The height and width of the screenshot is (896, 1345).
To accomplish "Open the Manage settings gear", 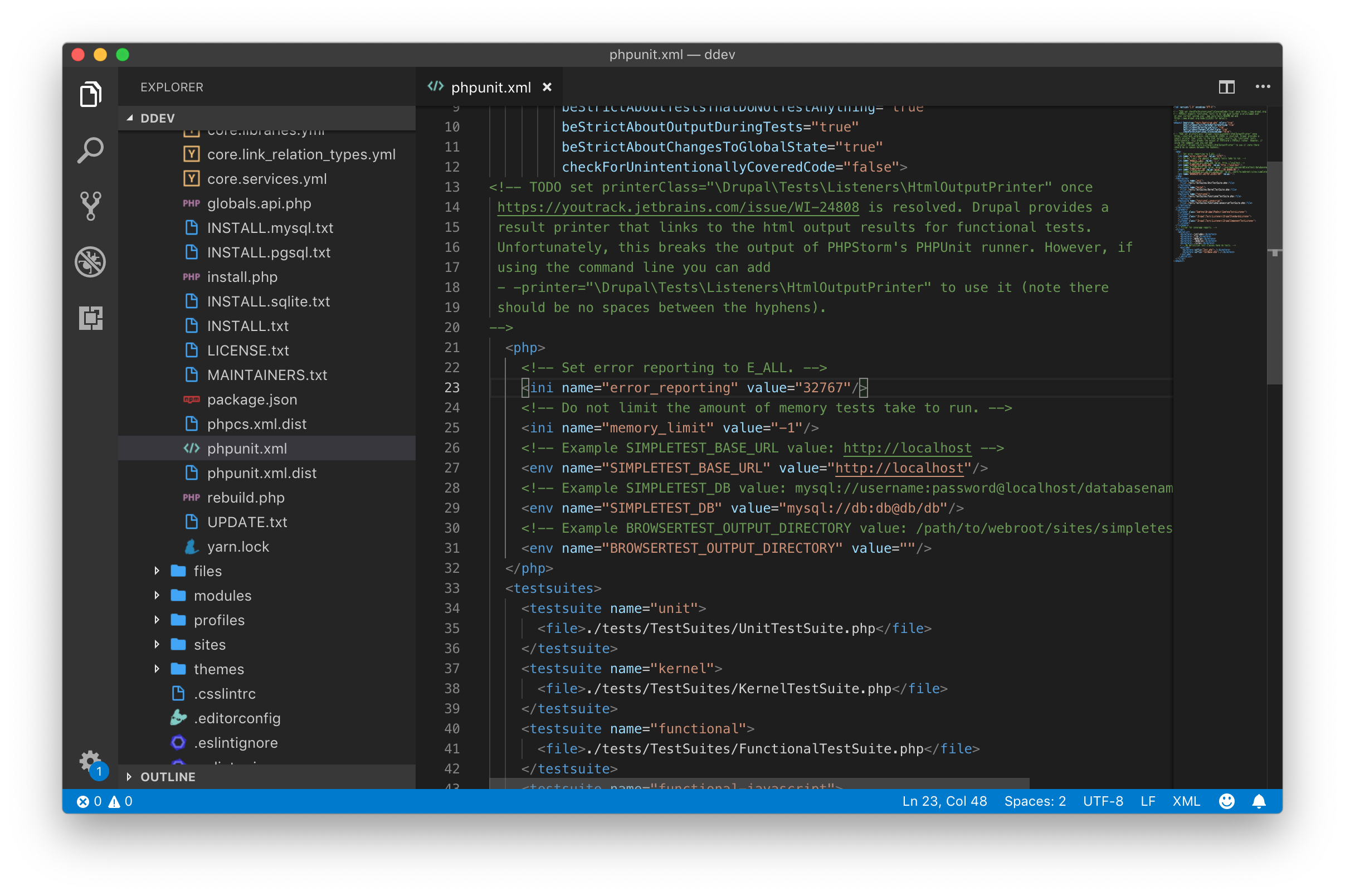I will click(90, 761).
